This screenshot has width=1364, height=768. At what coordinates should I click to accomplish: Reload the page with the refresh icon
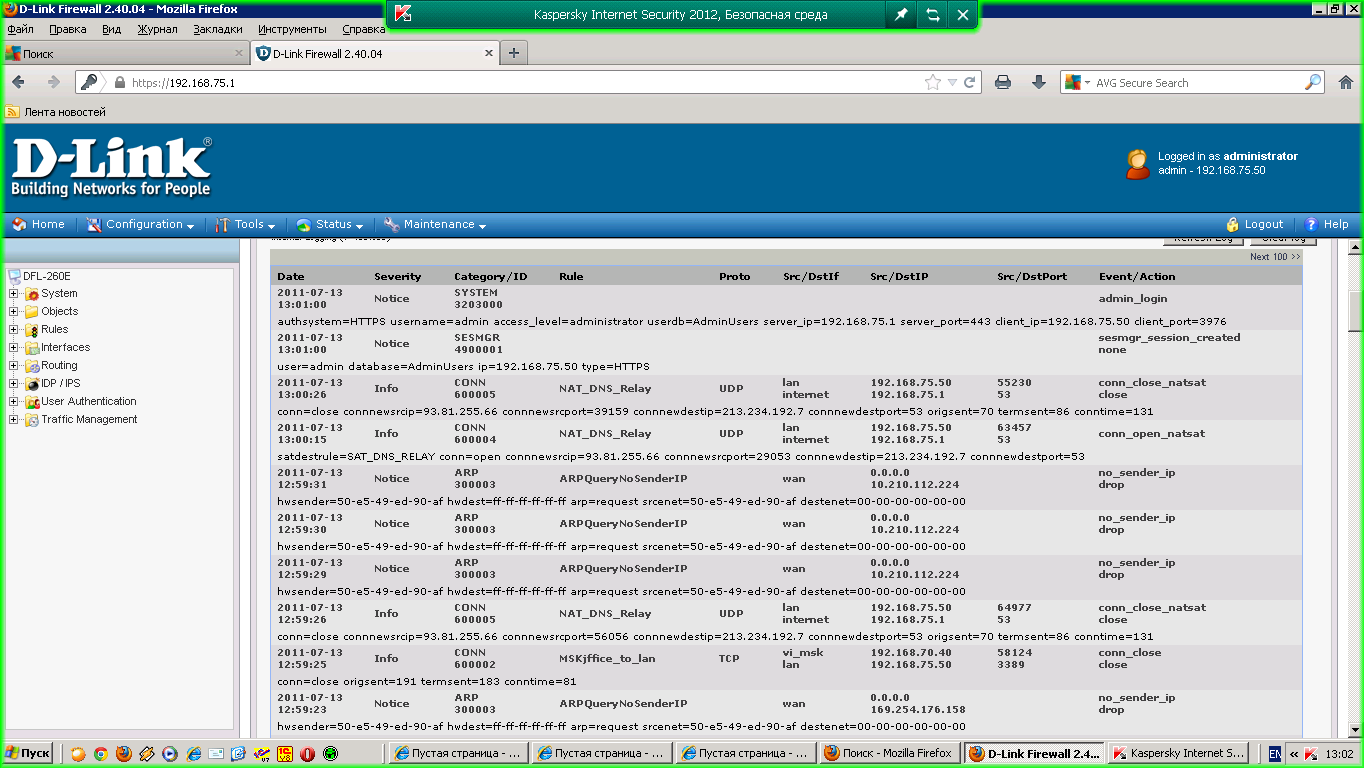click(969, 83)
